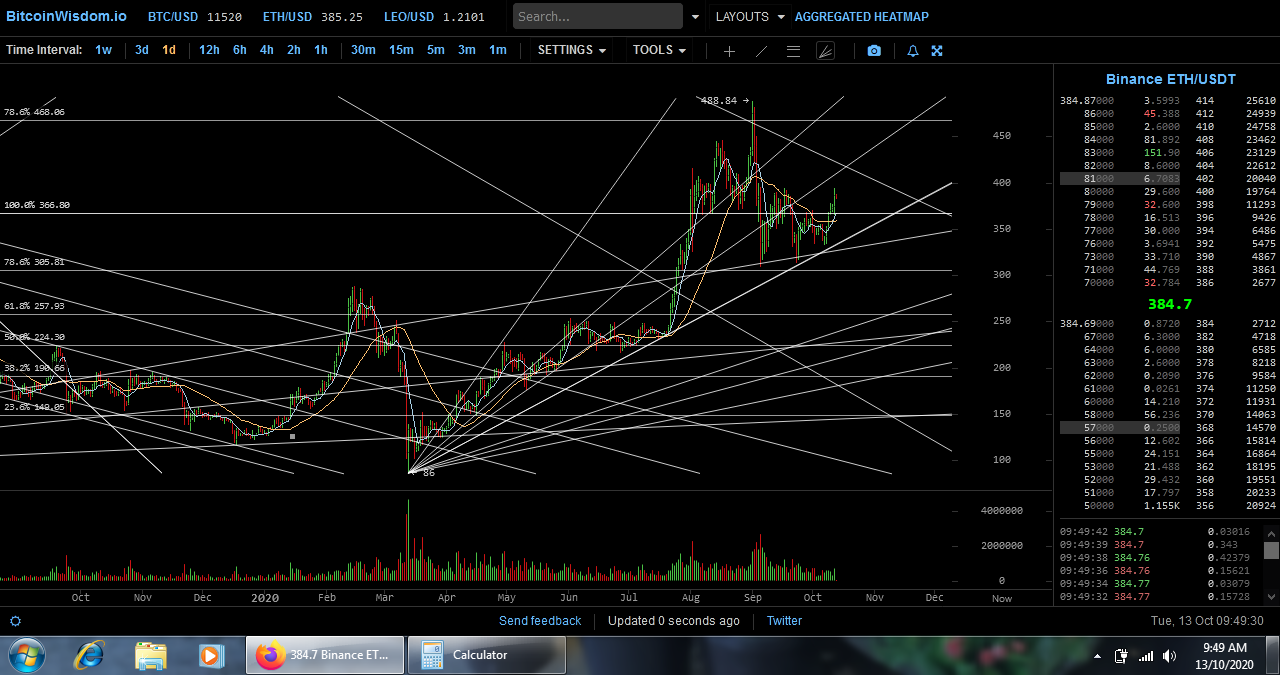Take a chart snapshot with camera icon
This screenshot has width=1280, height=675.
874,51
